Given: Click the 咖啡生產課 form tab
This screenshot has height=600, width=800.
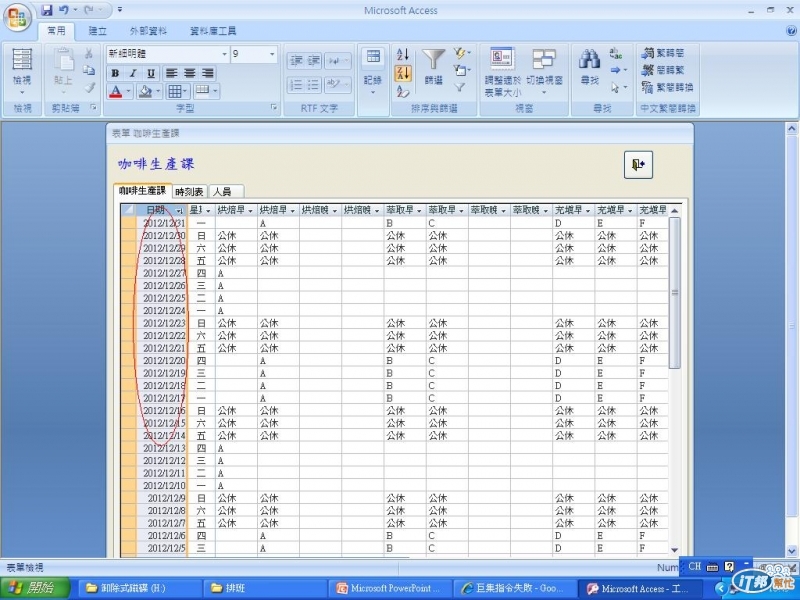Looking at the screenshot, I should pos(143,191).
